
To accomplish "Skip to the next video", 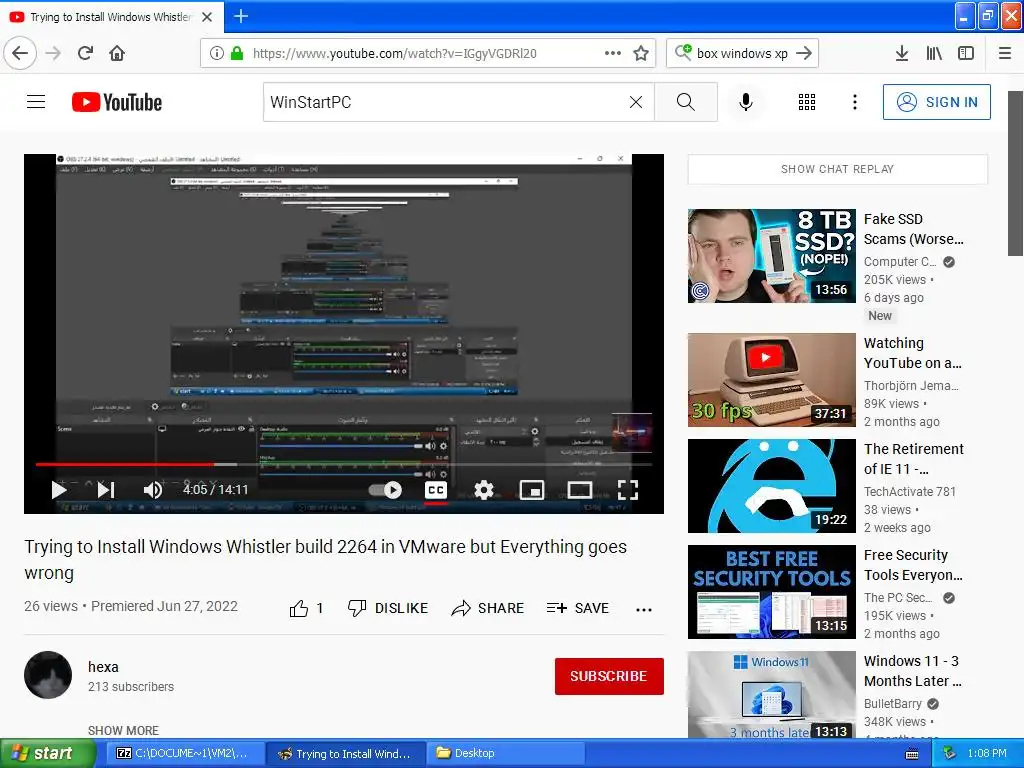I will click(x=106, y=490).
